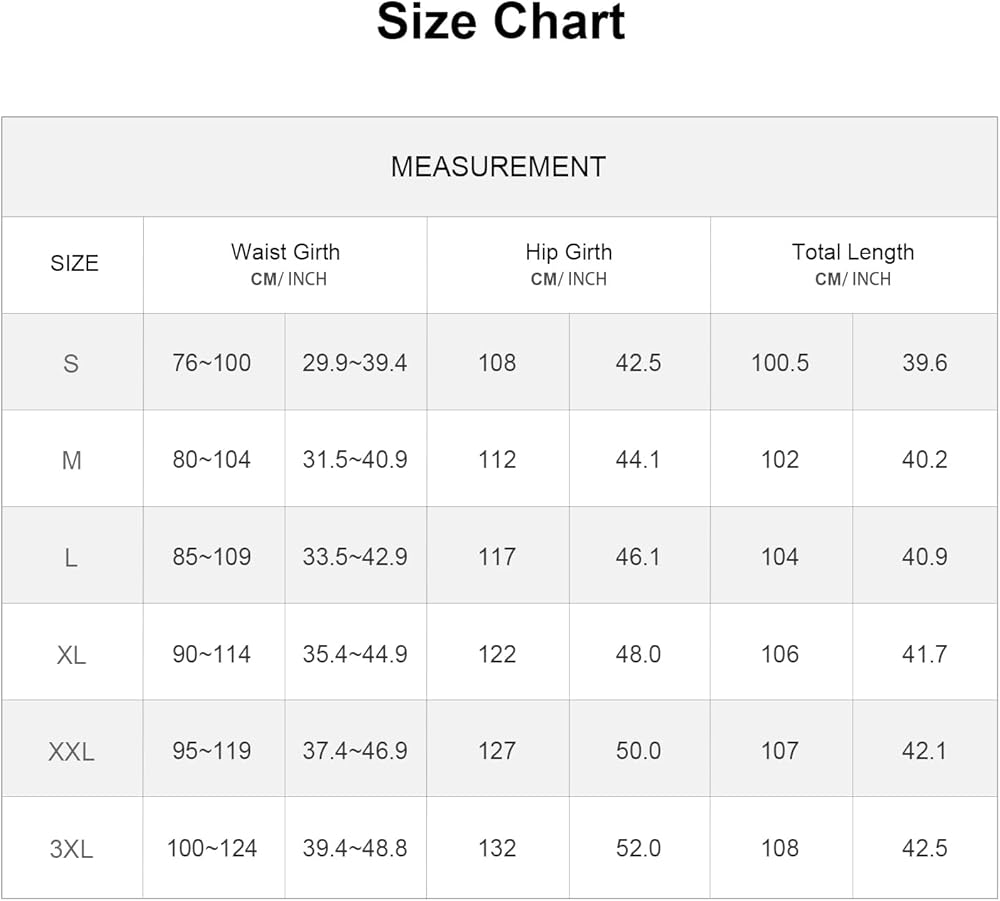Click the 76~100 waist cell
Viewport: 1000px width, 901px height.
[x=212, y=362]
